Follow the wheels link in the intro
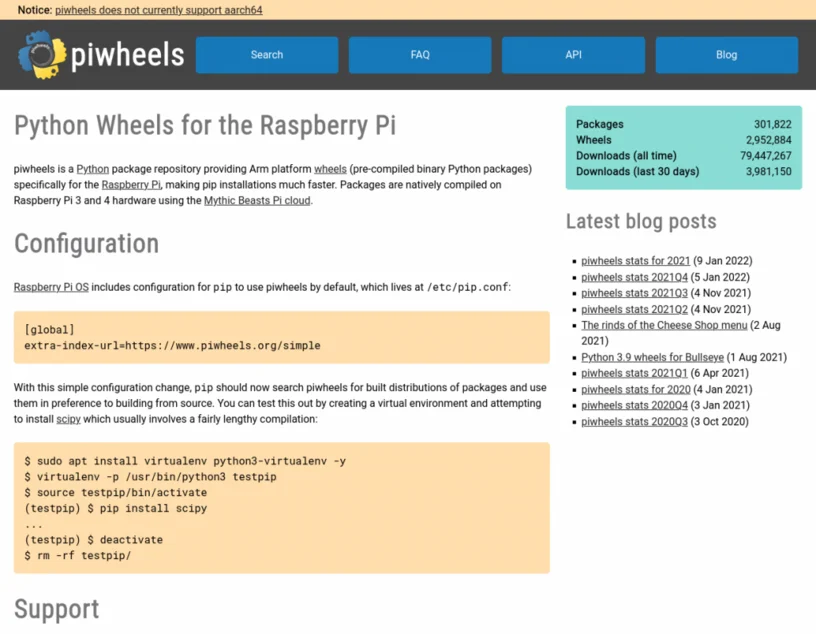Screen dimensions: 816x634 click(330, 169)
